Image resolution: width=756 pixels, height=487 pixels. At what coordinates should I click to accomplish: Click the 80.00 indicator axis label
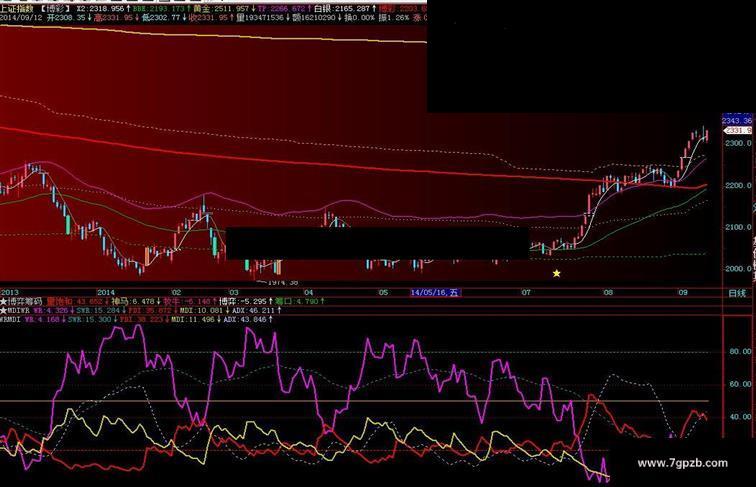click(x=741, y=352)
